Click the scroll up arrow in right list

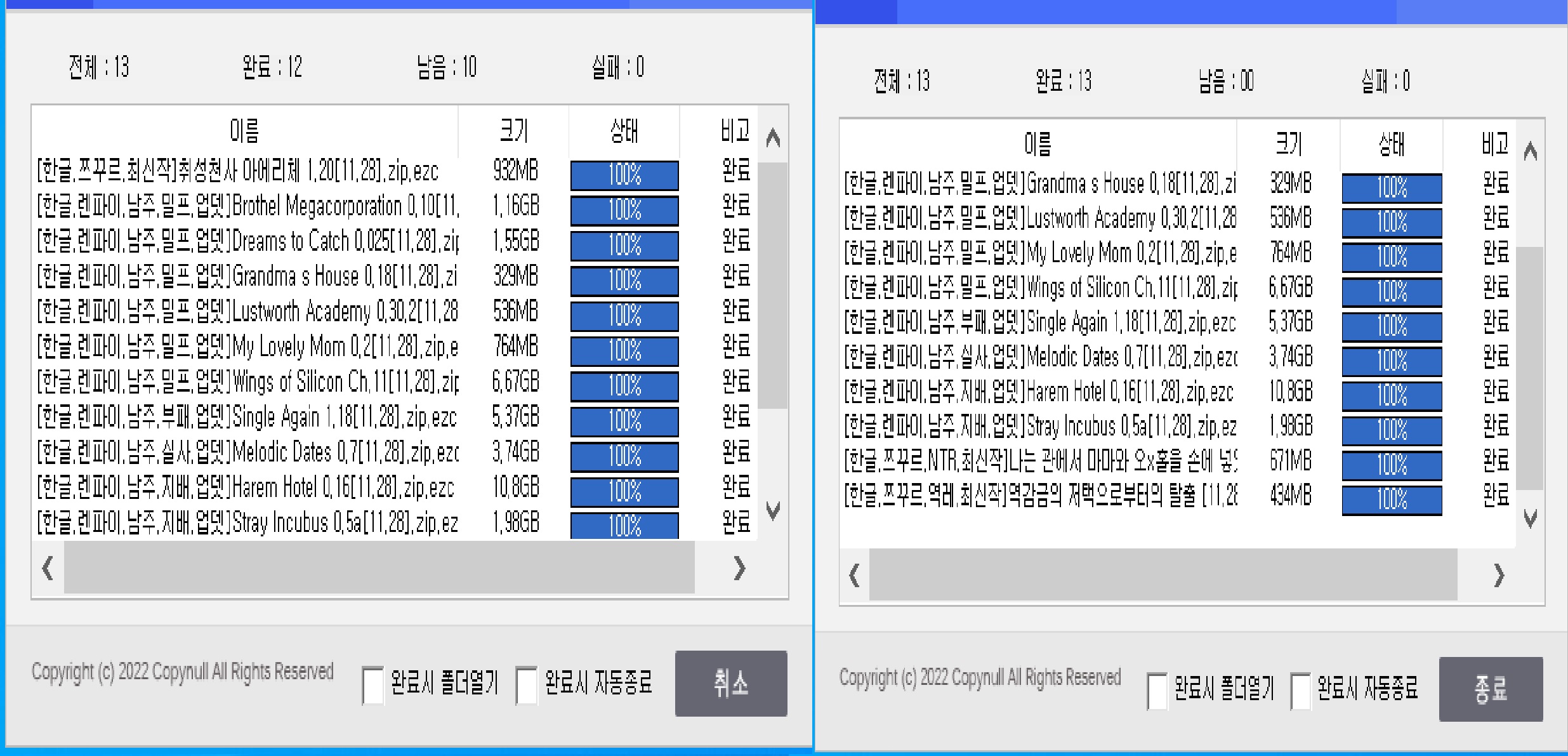pyautogui.click(x=1530, y=151)
